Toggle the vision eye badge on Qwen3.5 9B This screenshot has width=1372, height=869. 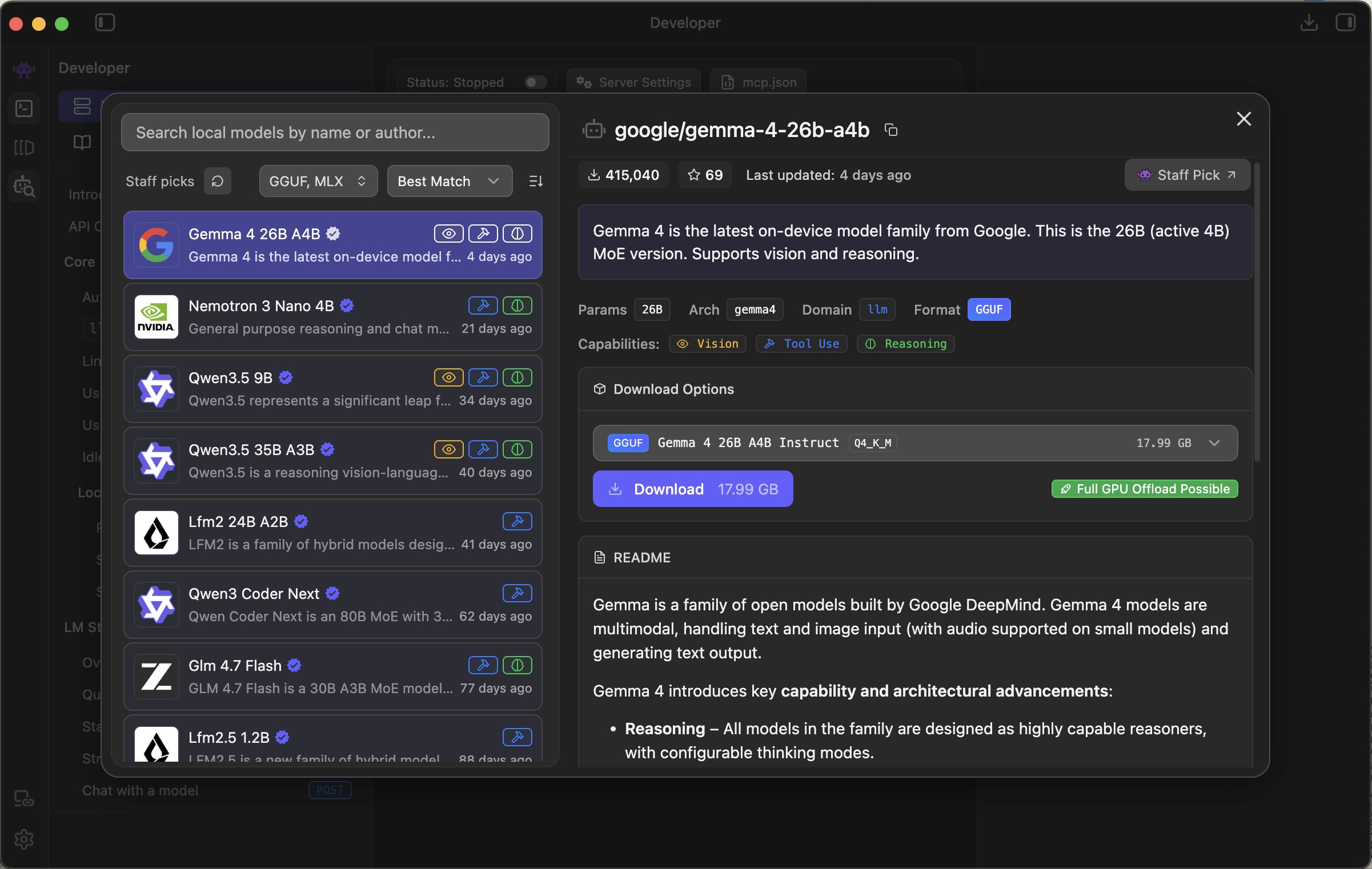[x=448, y=377]
